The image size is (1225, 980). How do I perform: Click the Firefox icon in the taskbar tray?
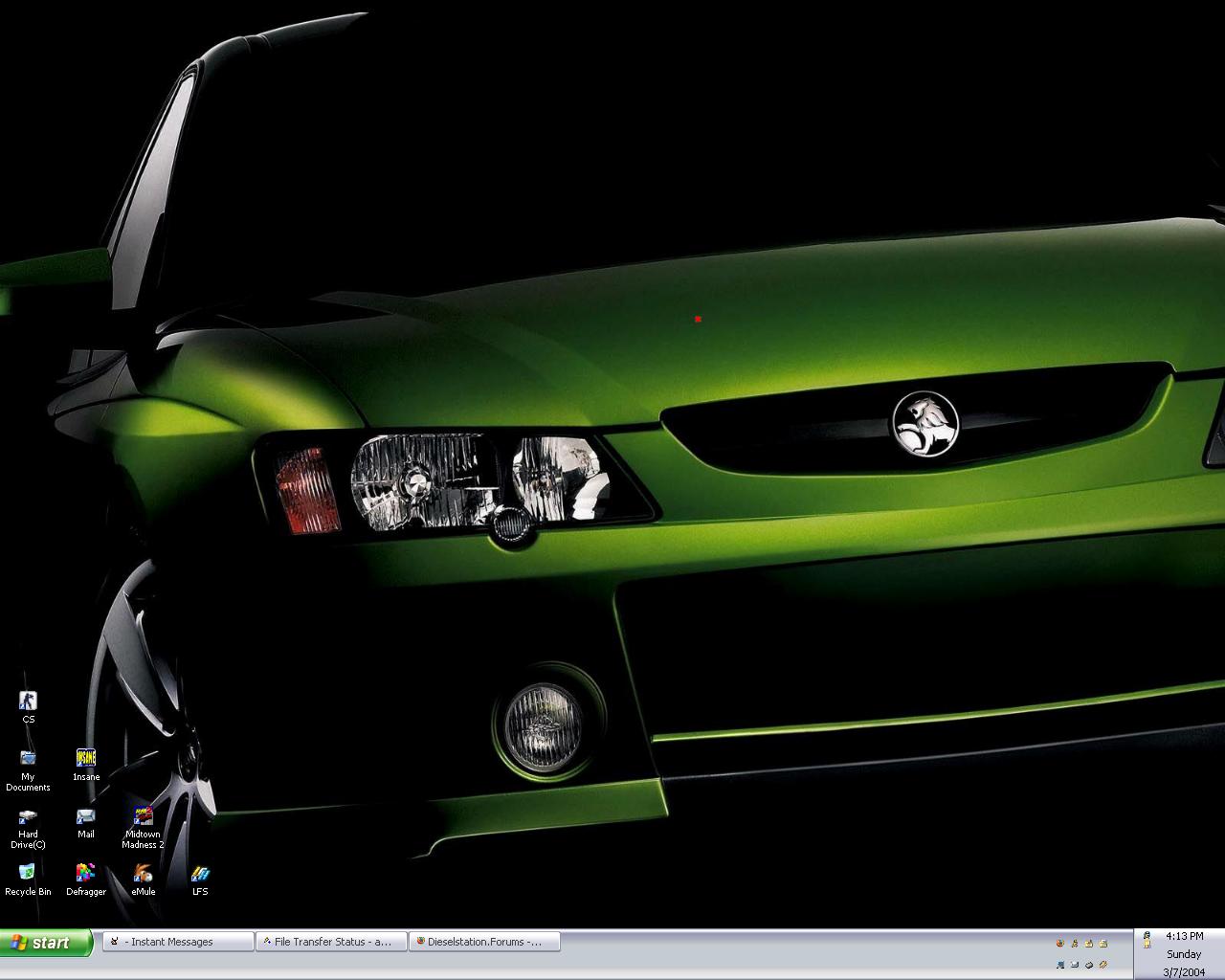tap(1060, 944)
